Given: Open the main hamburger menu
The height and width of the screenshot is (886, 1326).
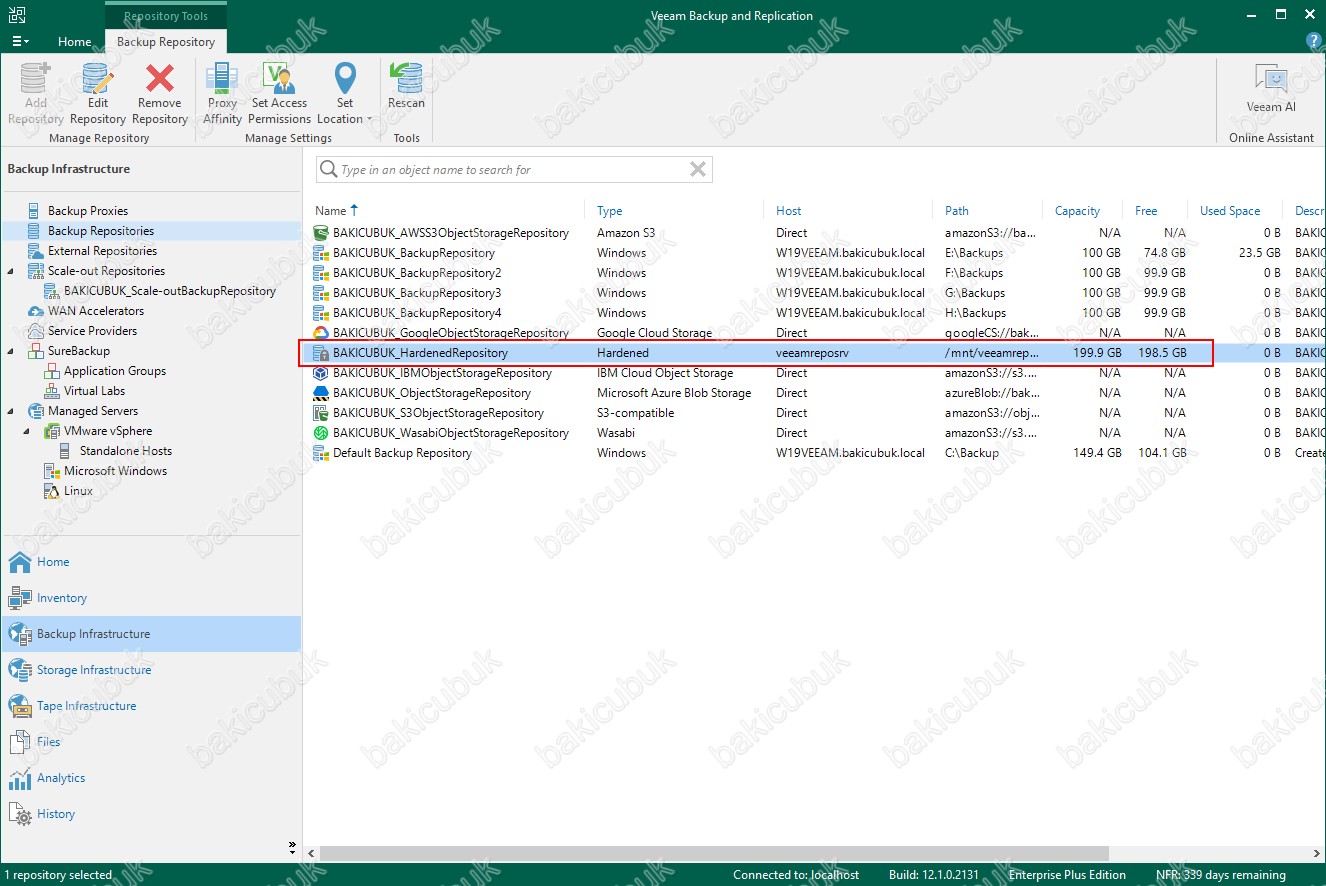Looking at the screenshot, I should point(20,42).
